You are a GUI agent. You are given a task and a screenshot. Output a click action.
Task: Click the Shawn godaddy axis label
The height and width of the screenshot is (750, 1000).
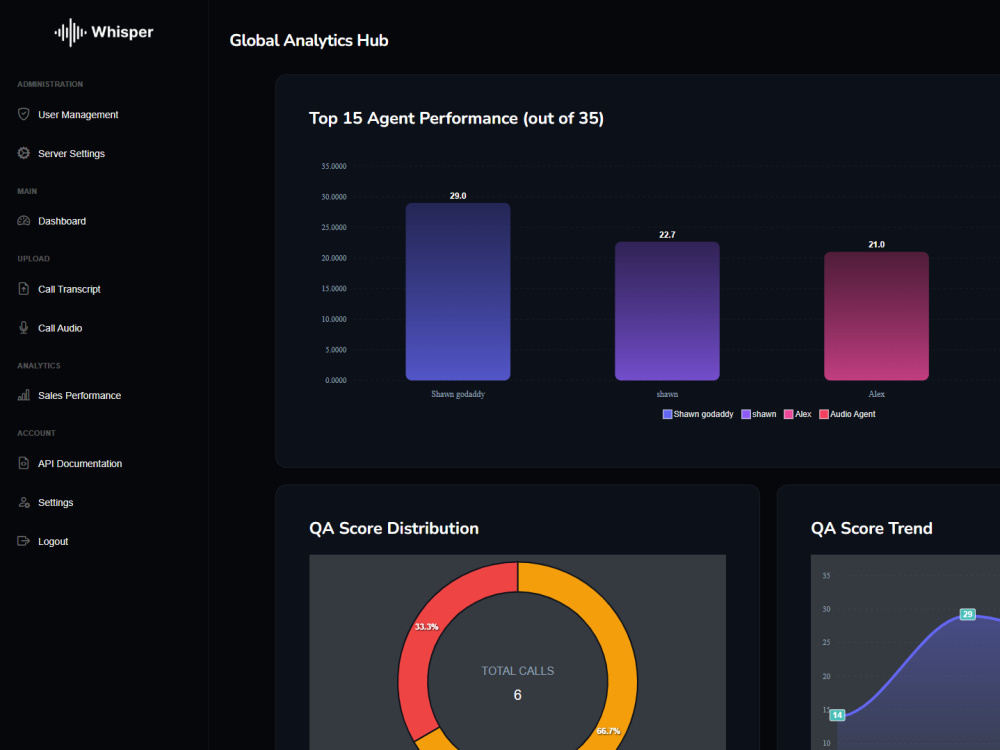[x=458, y=394]
